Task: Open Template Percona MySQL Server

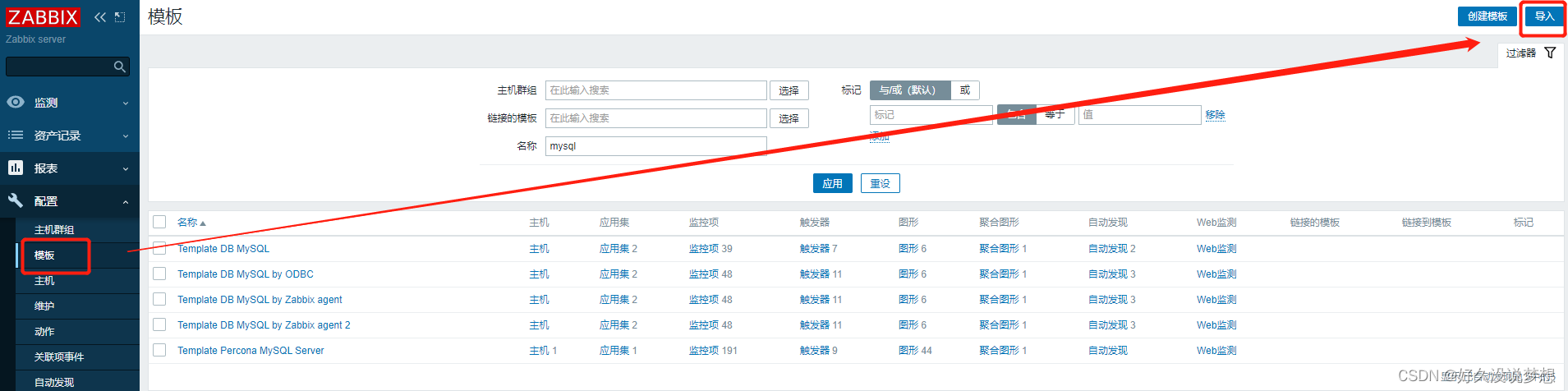Action: click(251, 351)
